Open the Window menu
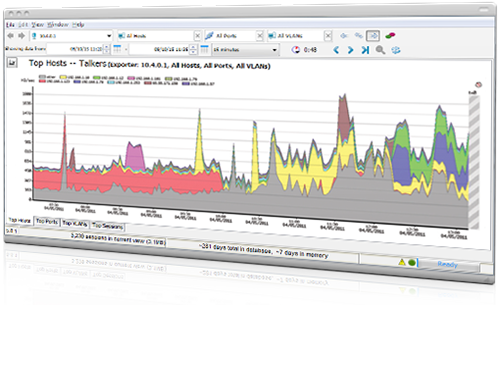This screenshot has width=500, height=375. 58,25
